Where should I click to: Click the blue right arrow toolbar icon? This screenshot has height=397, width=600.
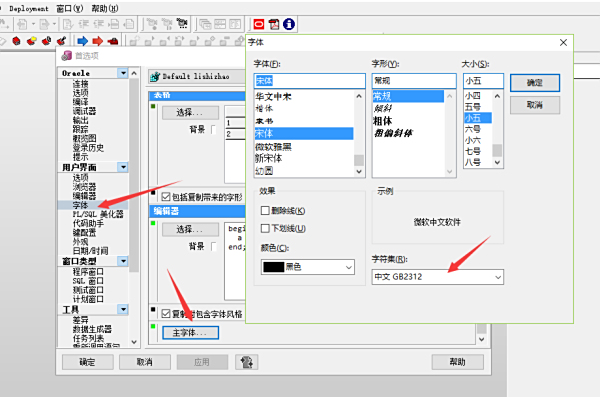(x=82, y=41)
